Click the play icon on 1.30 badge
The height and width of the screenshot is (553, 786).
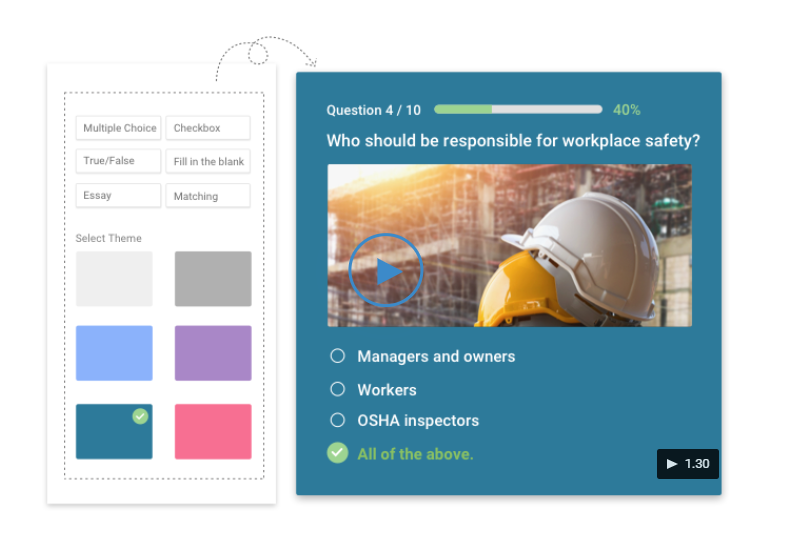pyautogui.click(x=672, y=464)
